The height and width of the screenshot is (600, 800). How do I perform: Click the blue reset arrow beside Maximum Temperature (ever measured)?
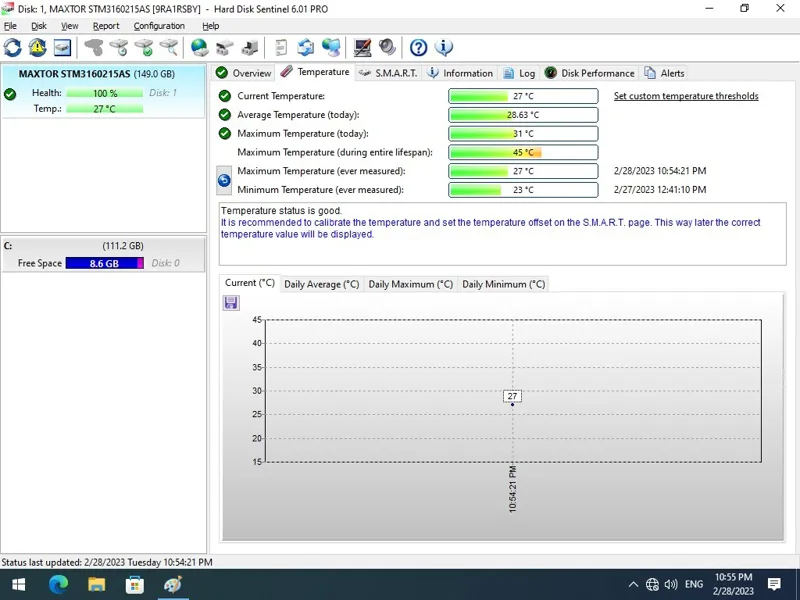click(x=224, y=180)
